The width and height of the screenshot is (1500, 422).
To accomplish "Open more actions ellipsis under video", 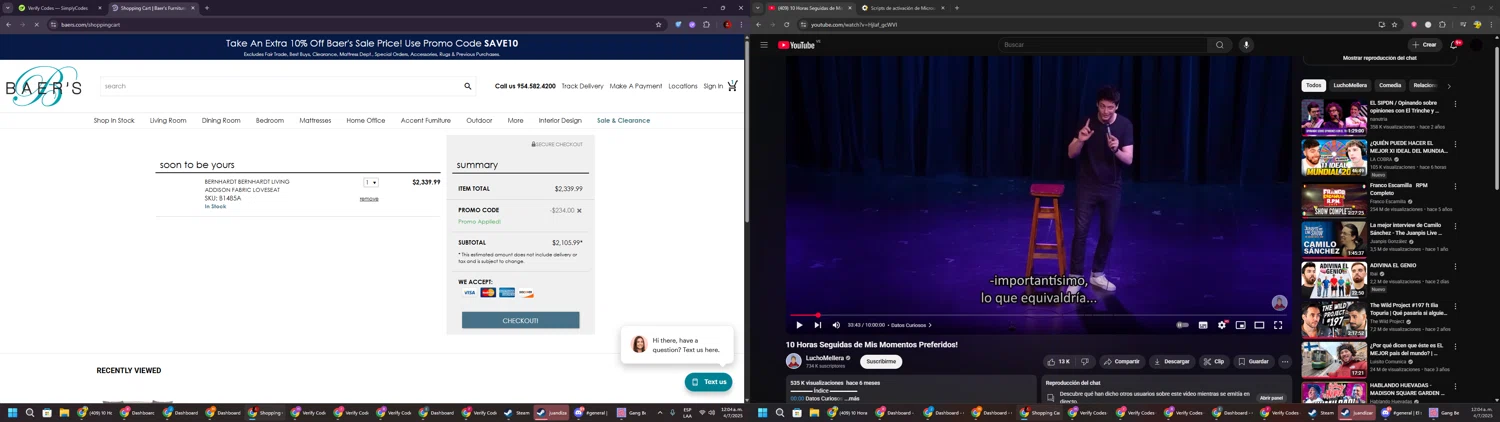I will pyautogui.click(x=1285, y=362).
